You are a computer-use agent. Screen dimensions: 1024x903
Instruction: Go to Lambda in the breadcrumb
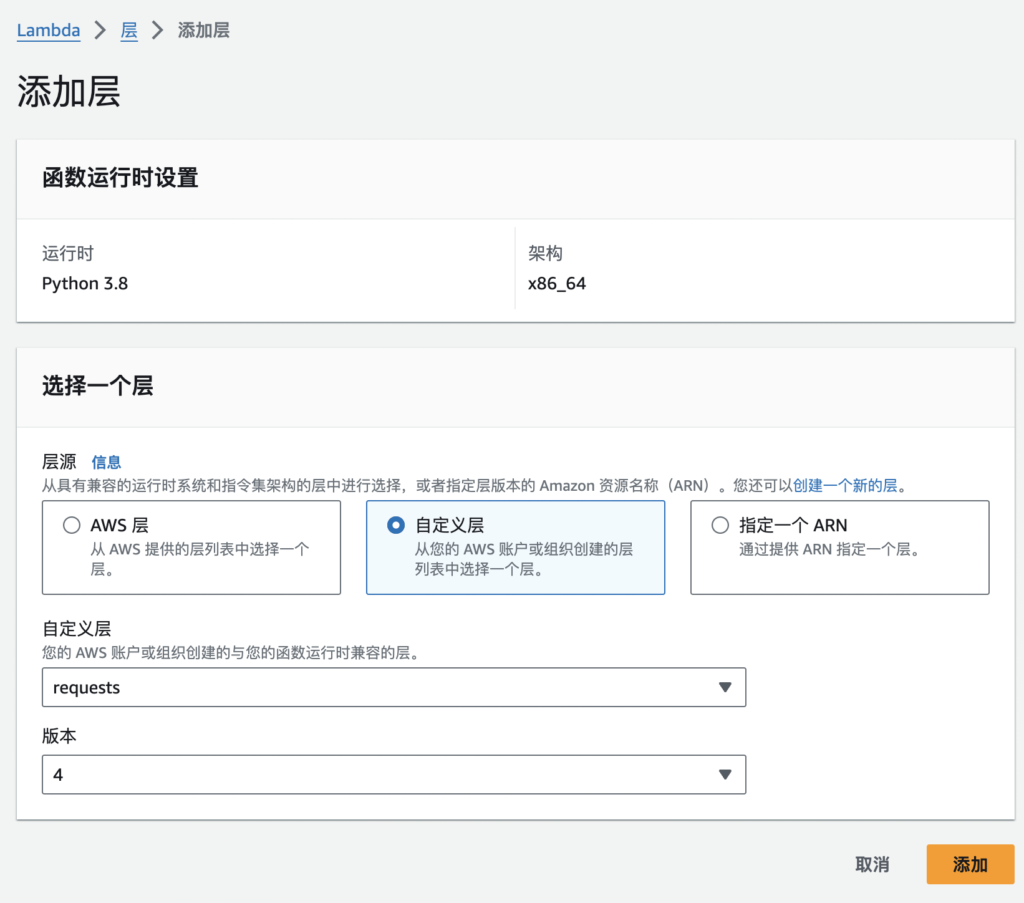tap(48, 31)
